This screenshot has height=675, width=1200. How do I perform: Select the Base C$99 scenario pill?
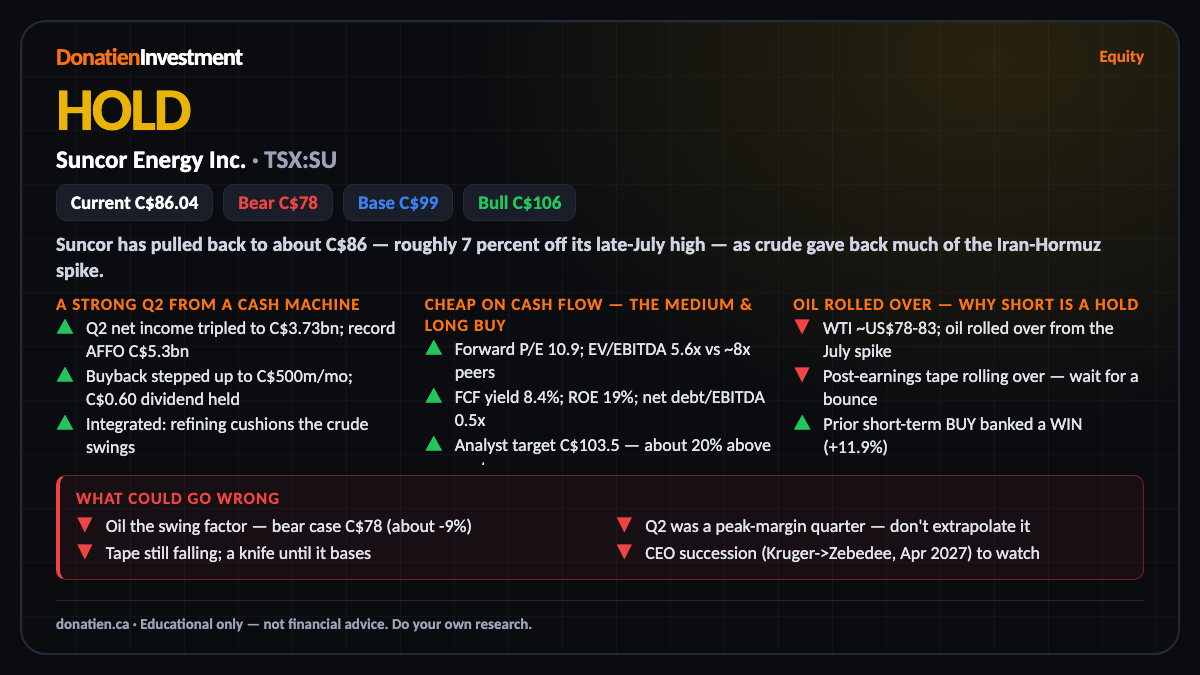click(398, 203)
